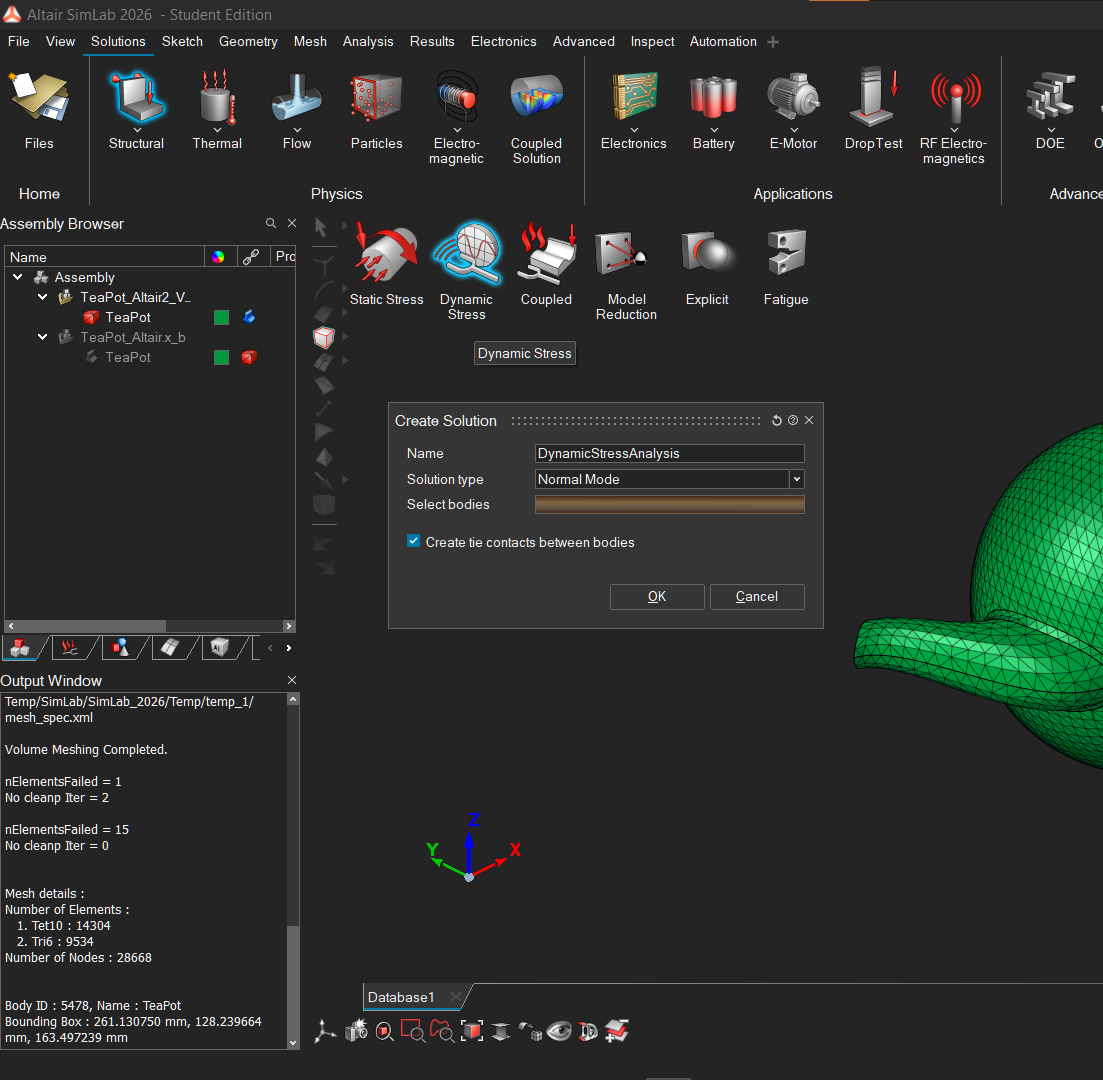The image size is (1103, 1080).
Task: Select the Thermal physics icon
Action: click(x=217, y=96)
